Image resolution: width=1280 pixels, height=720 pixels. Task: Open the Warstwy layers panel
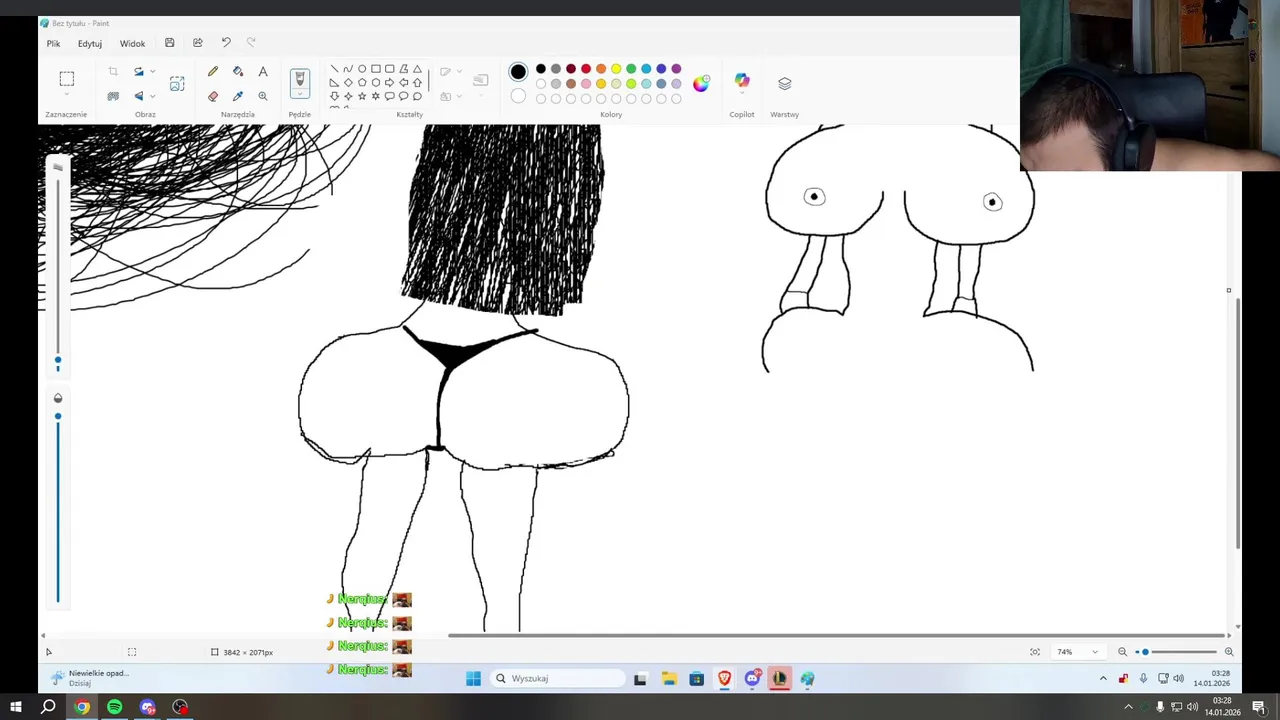click(785, 83)
